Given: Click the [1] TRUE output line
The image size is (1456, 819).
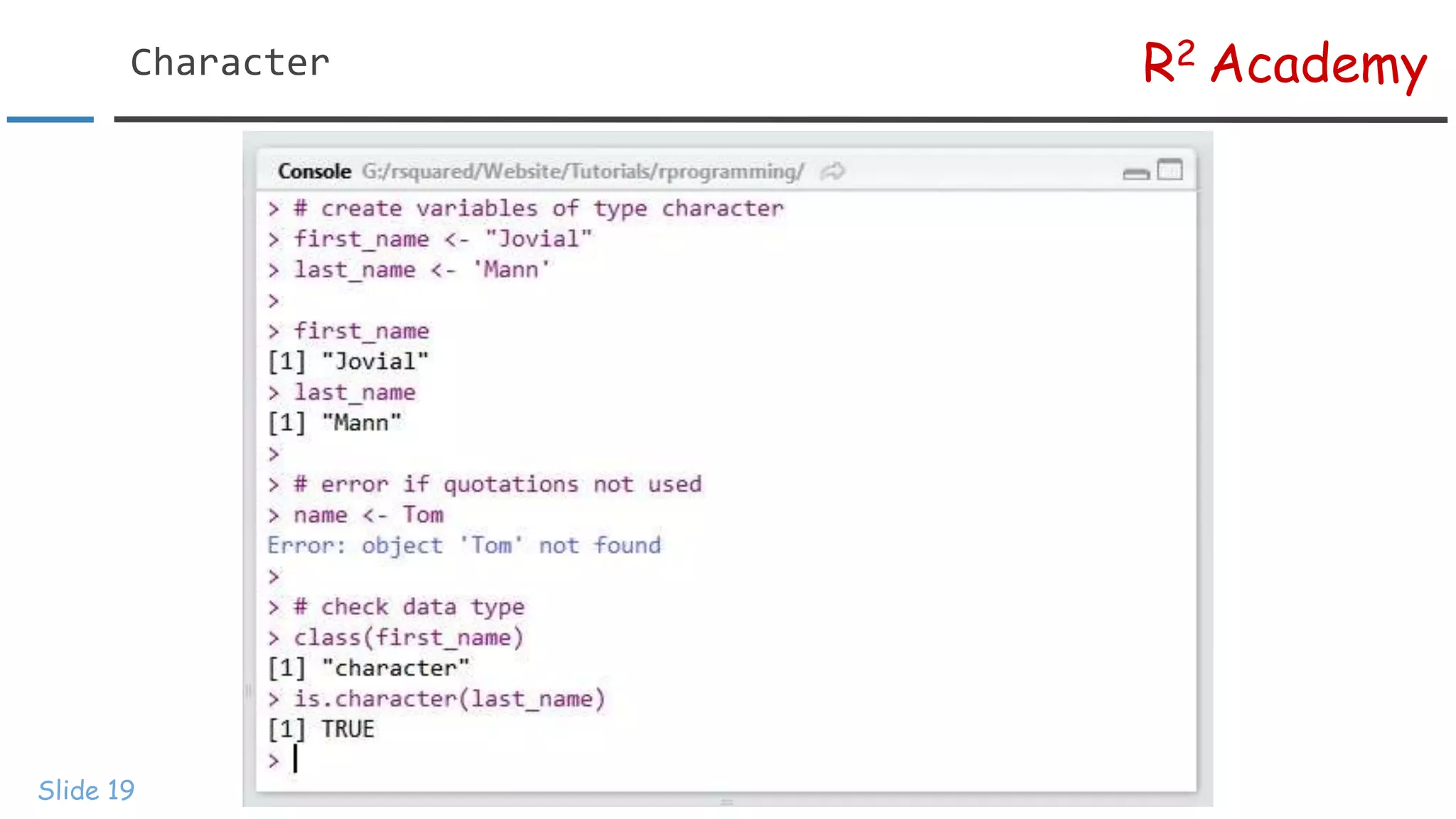Looking at the screenshot, I should click(x=321, y=729).
